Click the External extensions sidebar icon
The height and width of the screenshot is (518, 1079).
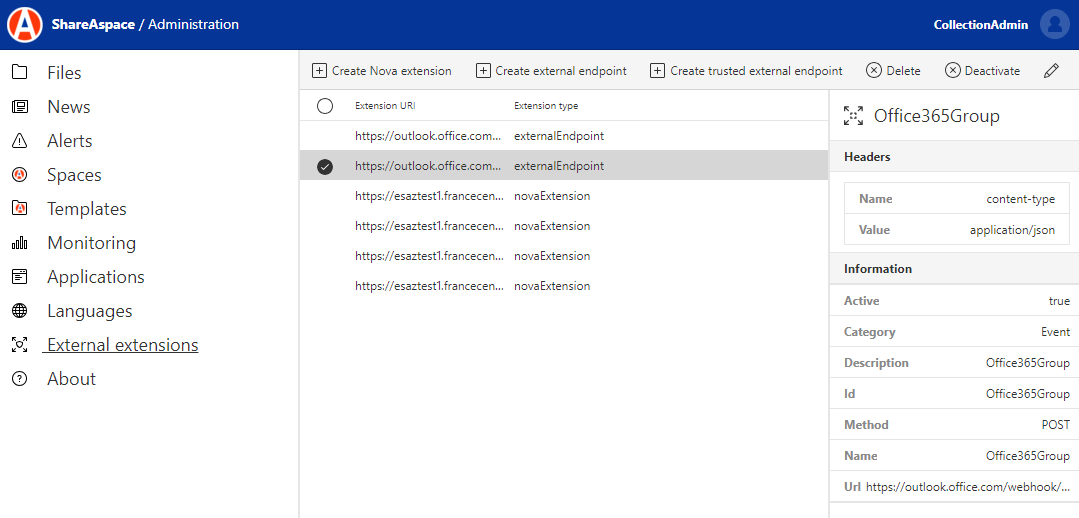pos(19,345)
